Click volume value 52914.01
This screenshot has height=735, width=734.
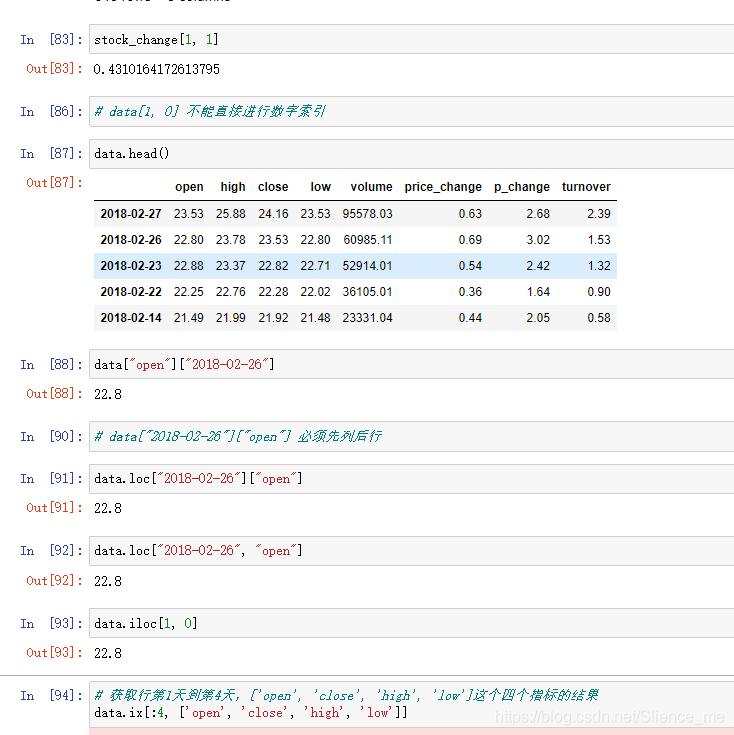coord(367,266)
